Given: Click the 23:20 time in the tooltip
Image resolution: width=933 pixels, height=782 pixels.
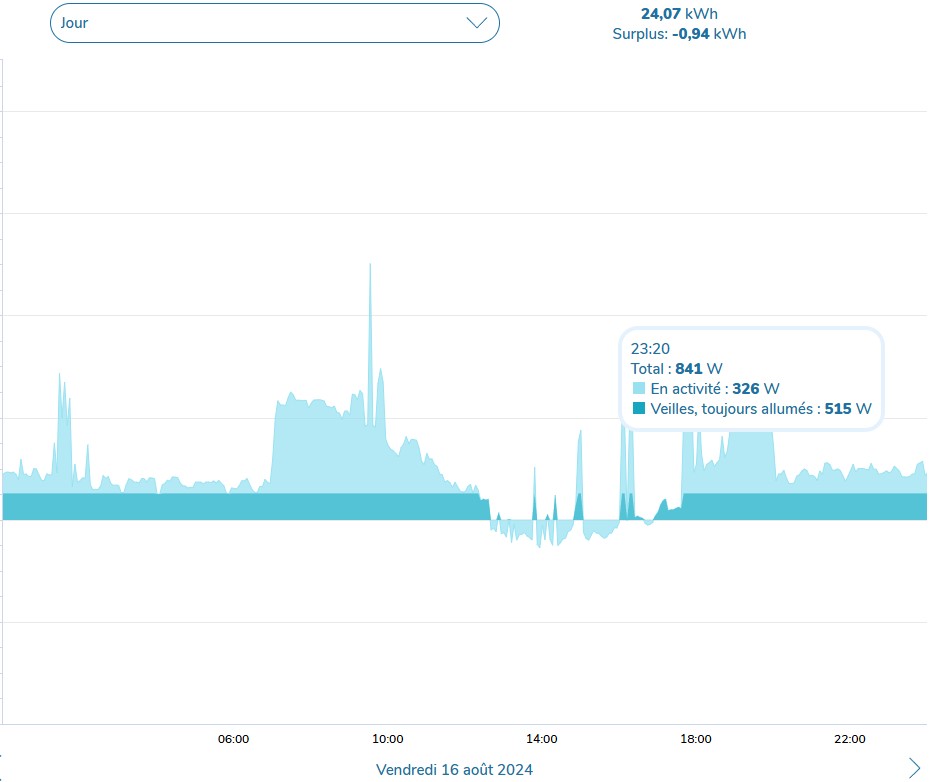Looking at the screenshot, I should pos(650,349).
